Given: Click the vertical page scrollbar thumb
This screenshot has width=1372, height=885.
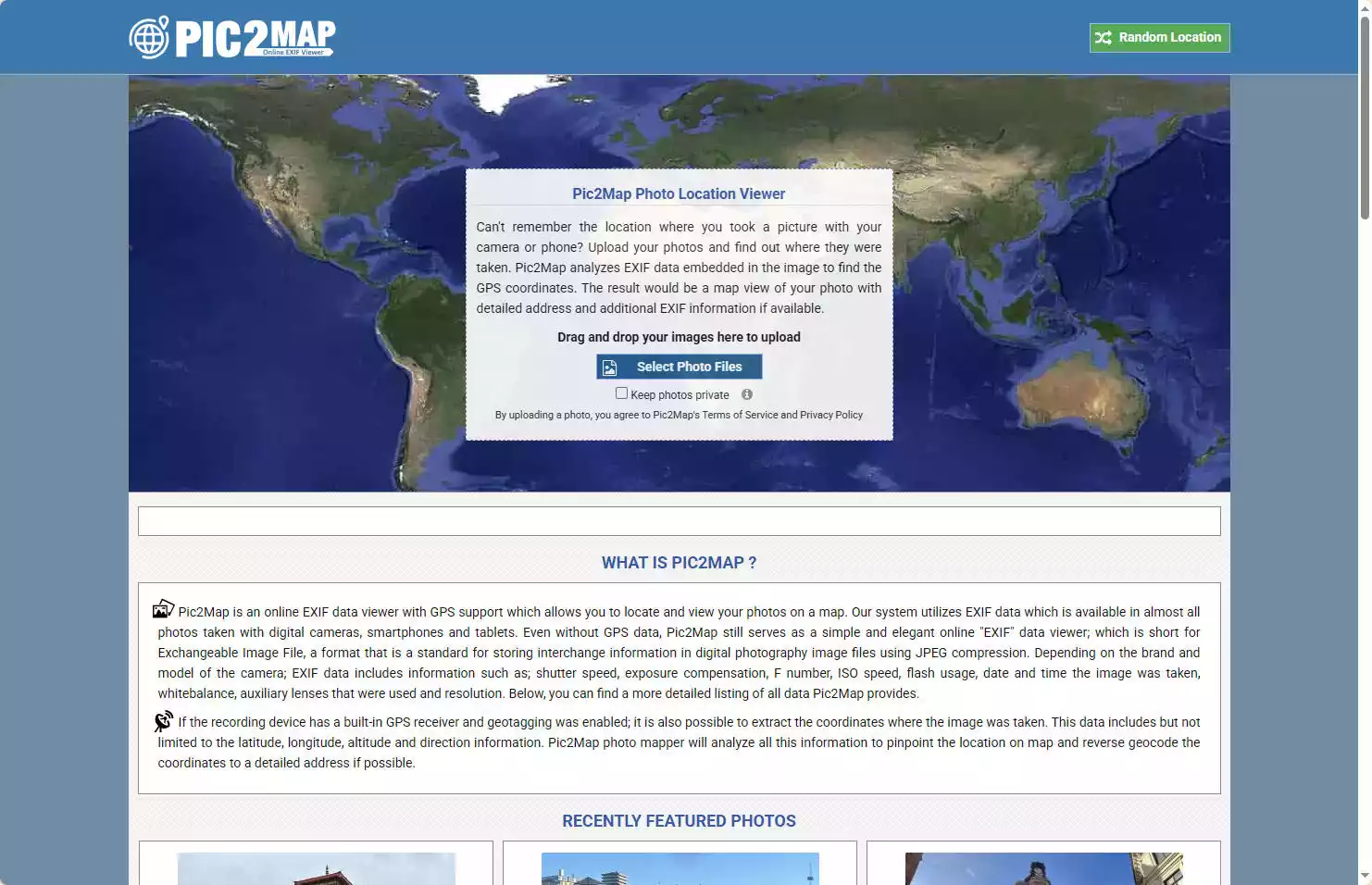Looking at the screenshot, I should (x=1365, y=118).
